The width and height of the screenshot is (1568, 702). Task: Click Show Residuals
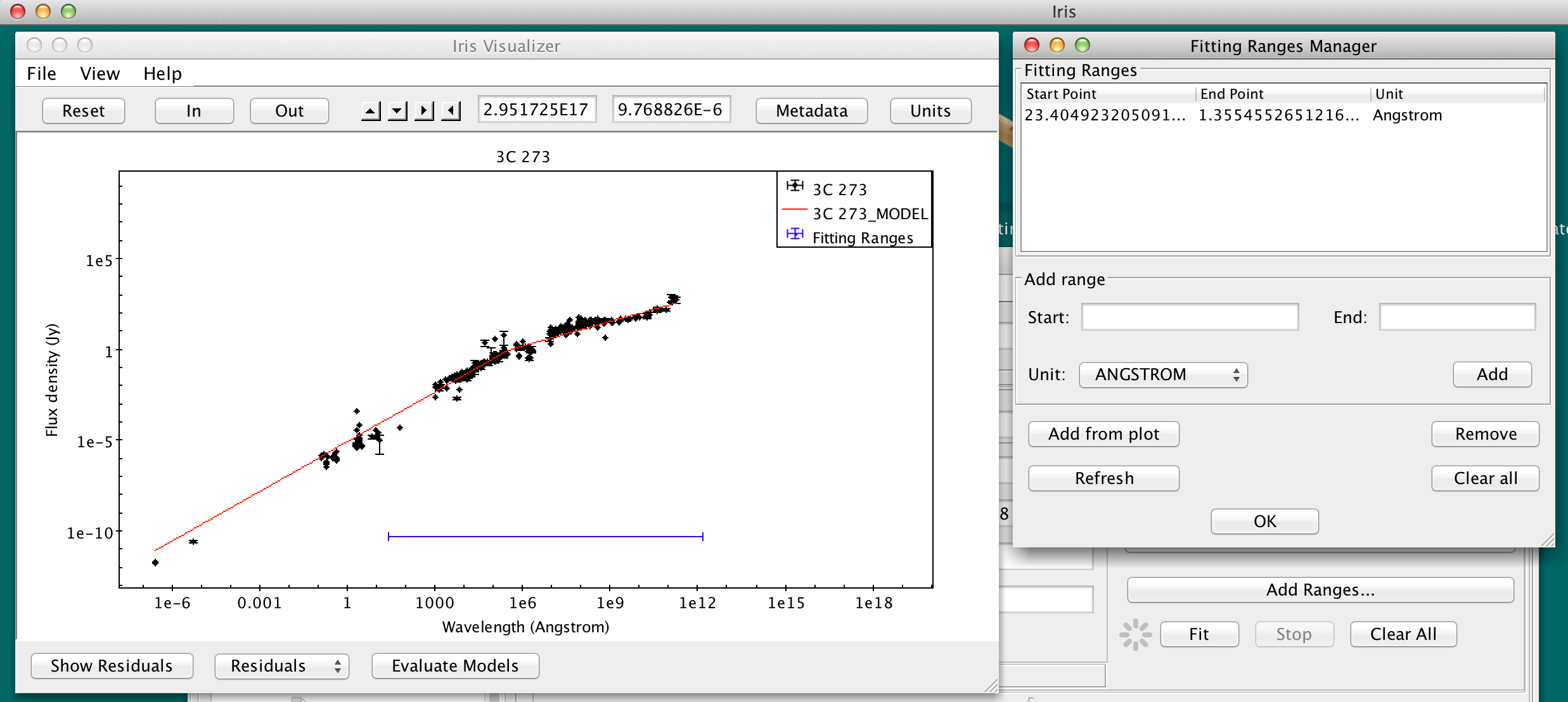click(112, 666)
